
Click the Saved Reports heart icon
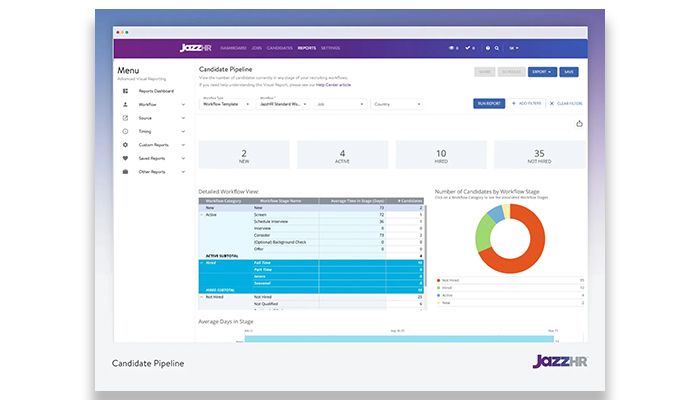click(x=125, y=158)
